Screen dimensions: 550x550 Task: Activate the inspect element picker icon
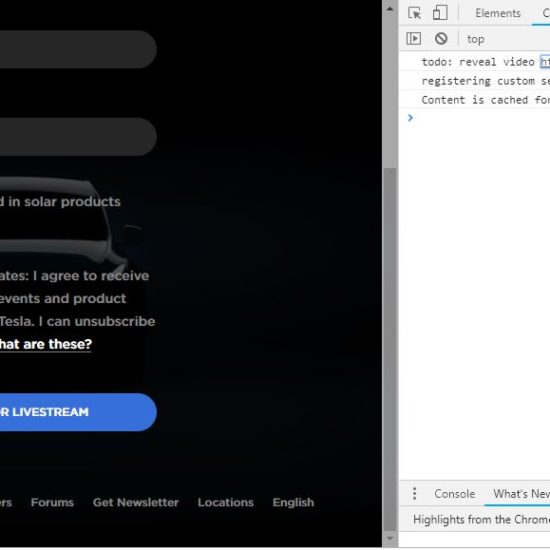(414, 13)
